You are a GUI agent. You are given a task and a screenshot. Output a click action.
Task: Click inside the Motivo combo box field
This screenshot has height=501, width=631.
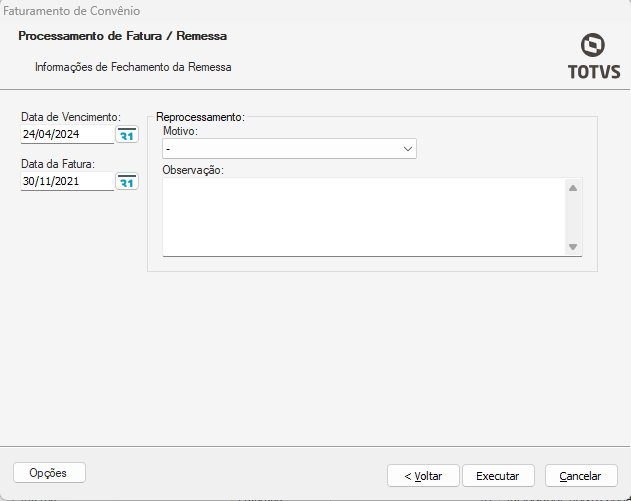coord(280,149)
